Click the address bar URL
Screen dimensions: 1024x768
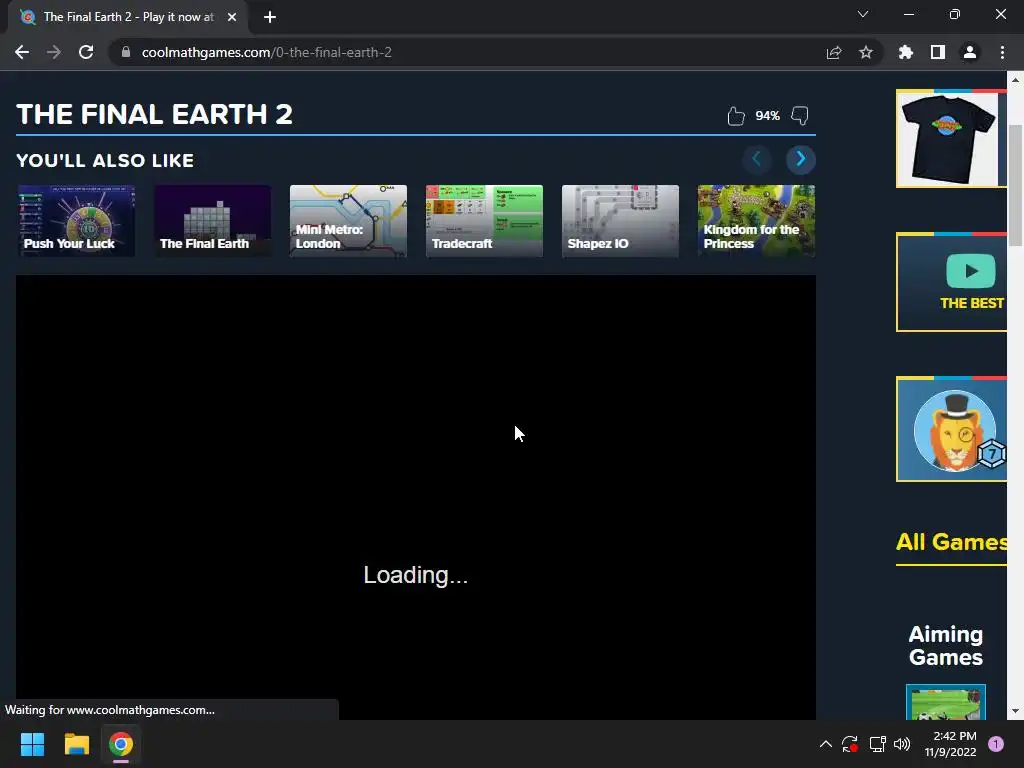266,52
